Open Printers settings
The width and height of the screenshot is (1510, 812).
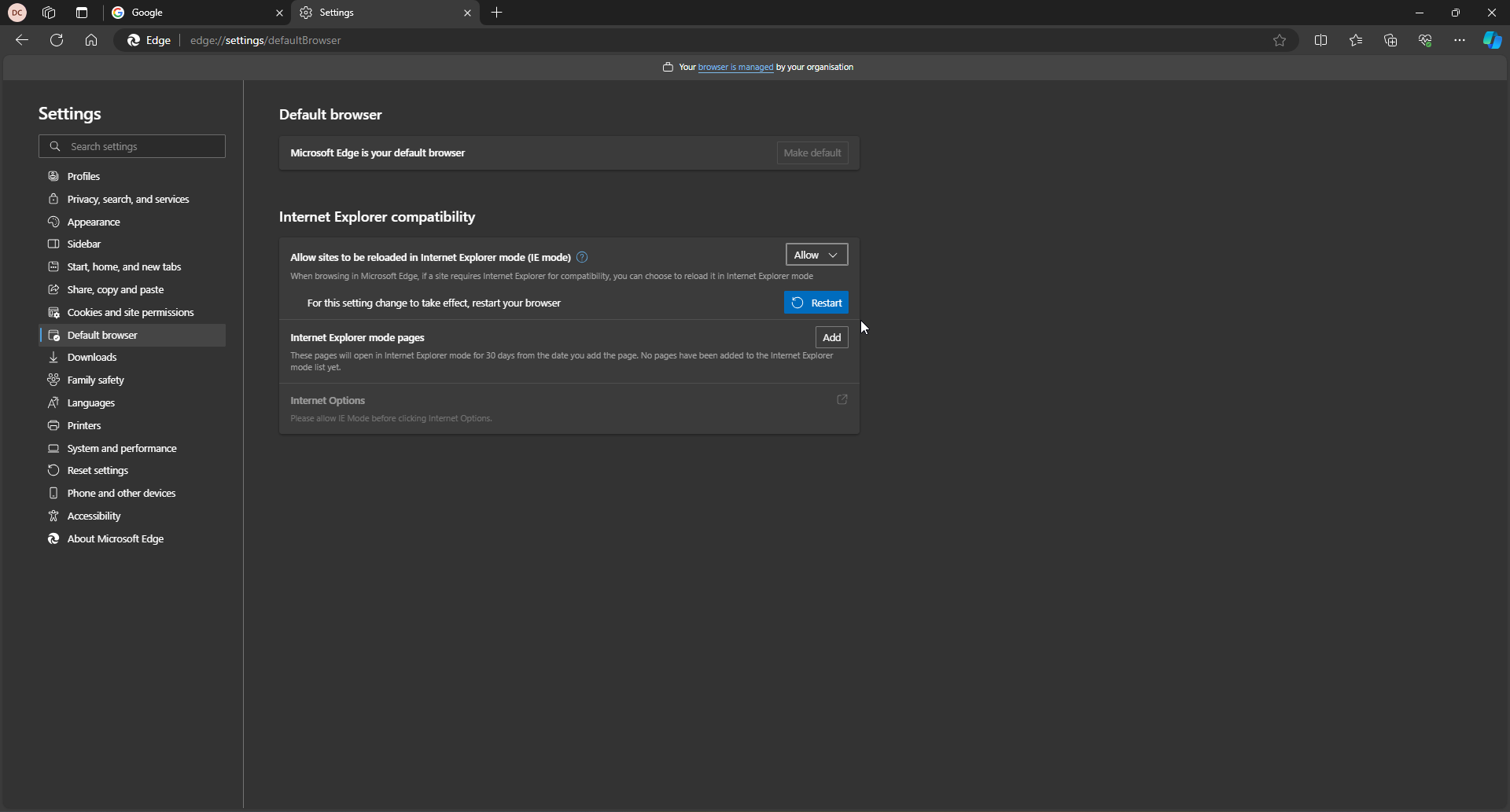tap(132, 425)
